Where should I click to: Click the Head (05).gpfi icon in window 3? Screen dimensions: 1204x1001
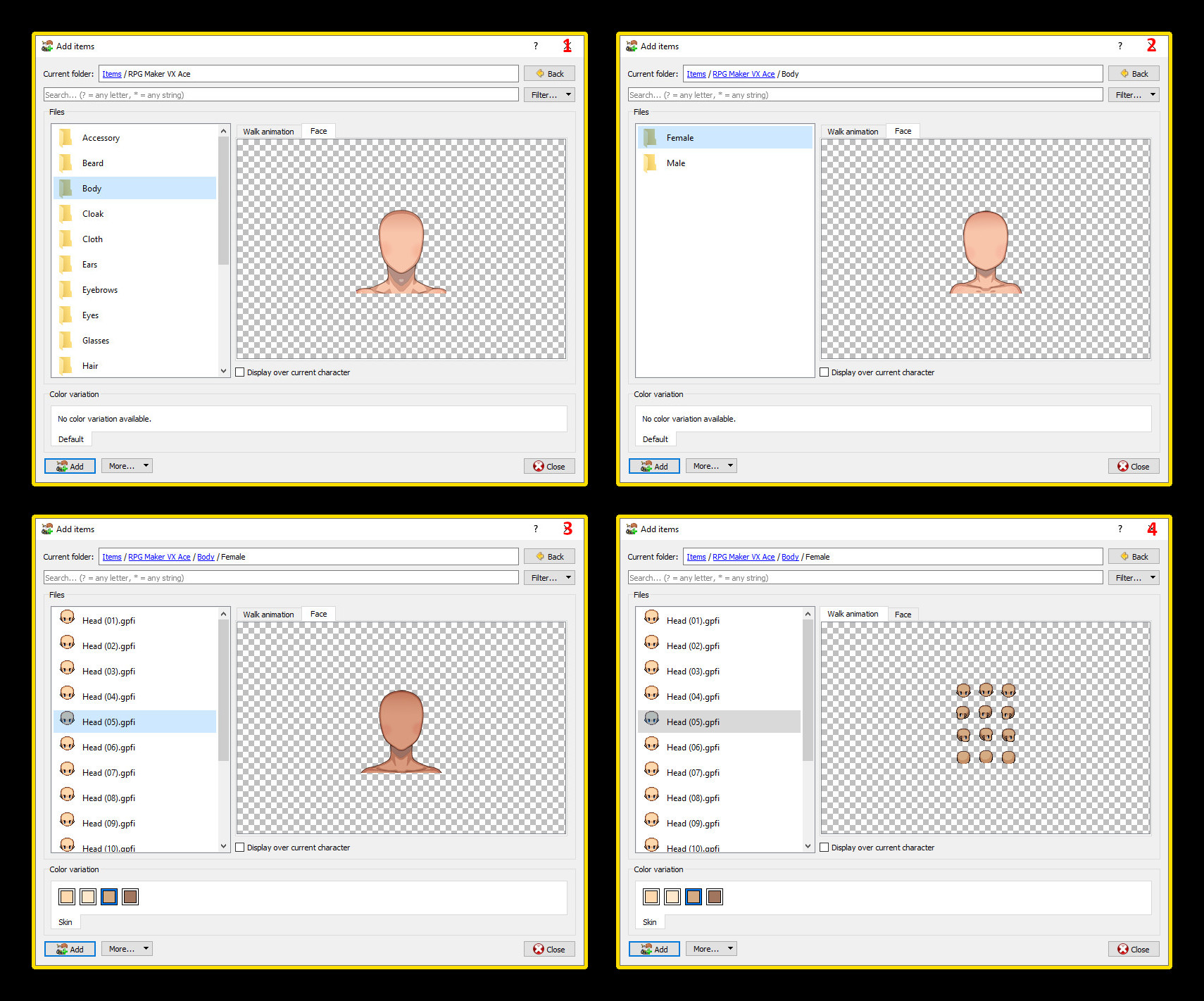click(68, 719)
